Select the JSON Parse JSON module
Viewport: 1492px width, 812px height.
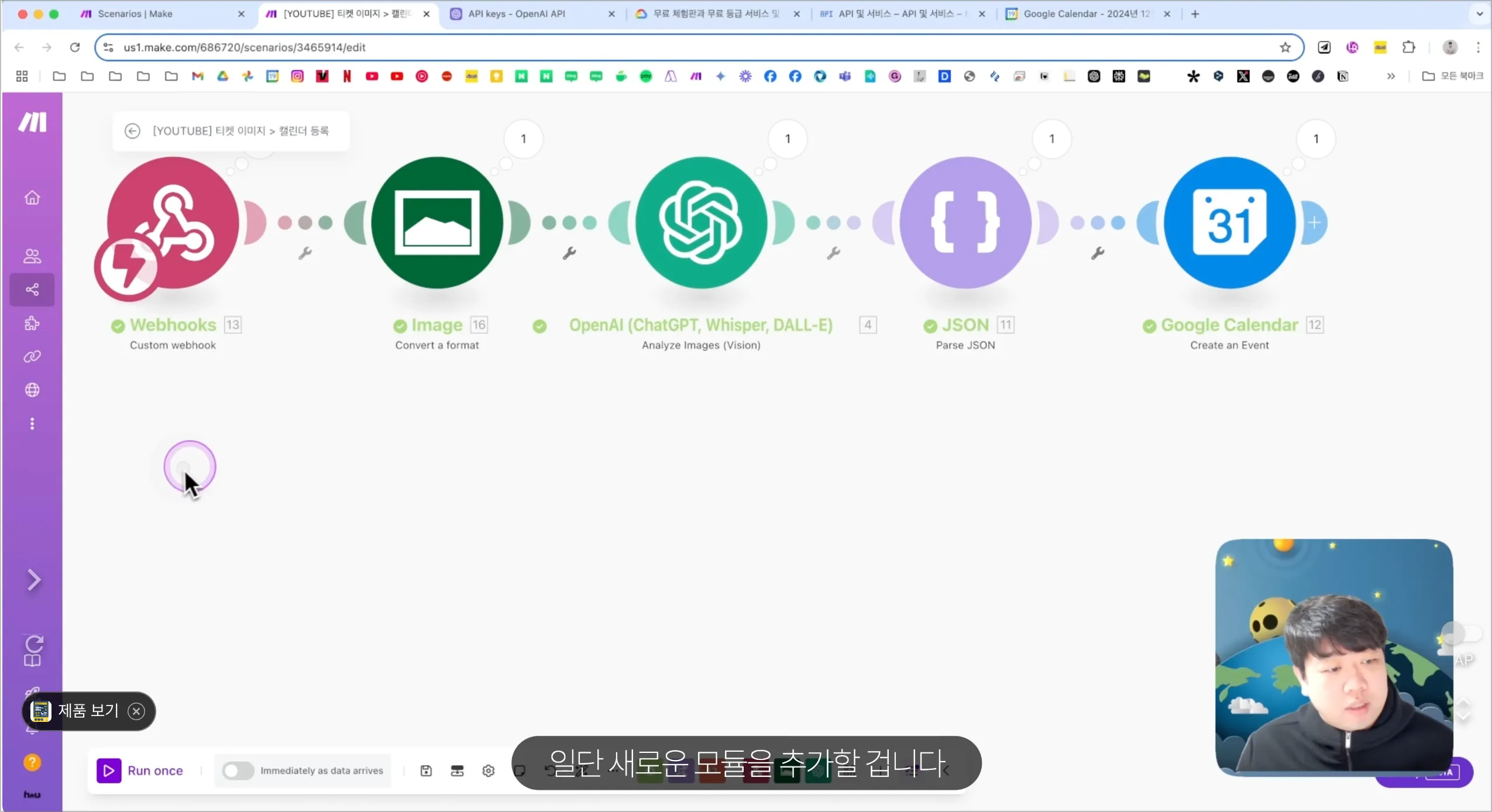965,222
